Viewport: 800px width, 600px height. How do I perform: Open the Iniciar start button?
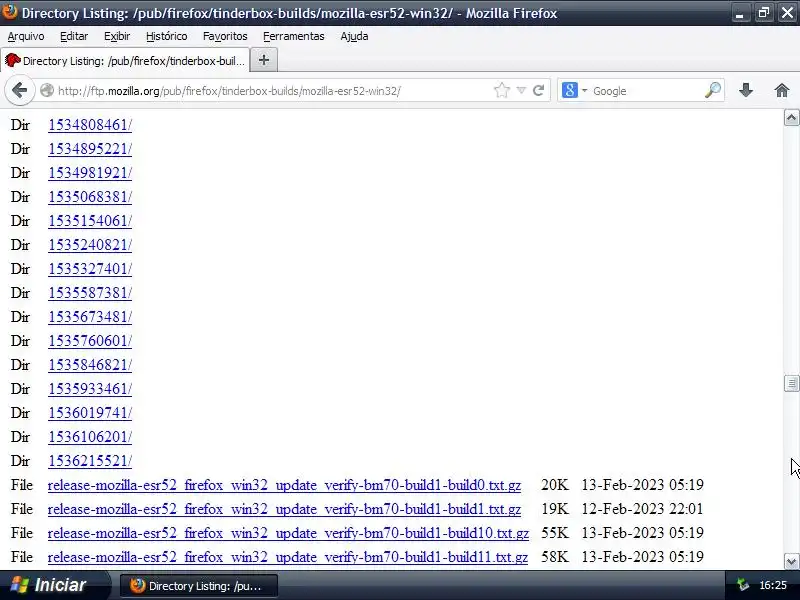pos(55,585)
